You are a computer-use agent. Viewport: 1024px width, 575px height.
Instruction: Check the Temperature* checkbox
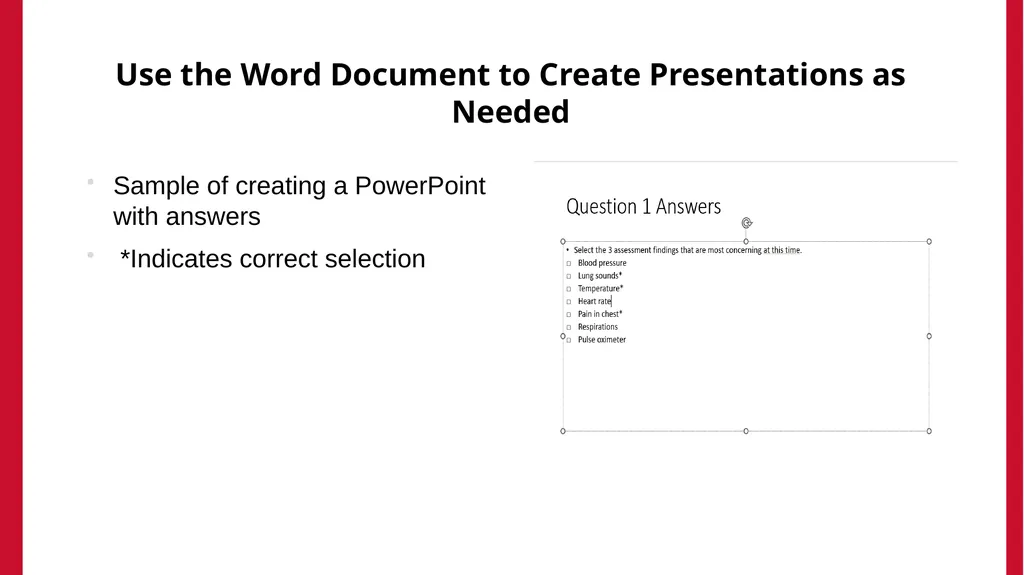click(569, 289)
